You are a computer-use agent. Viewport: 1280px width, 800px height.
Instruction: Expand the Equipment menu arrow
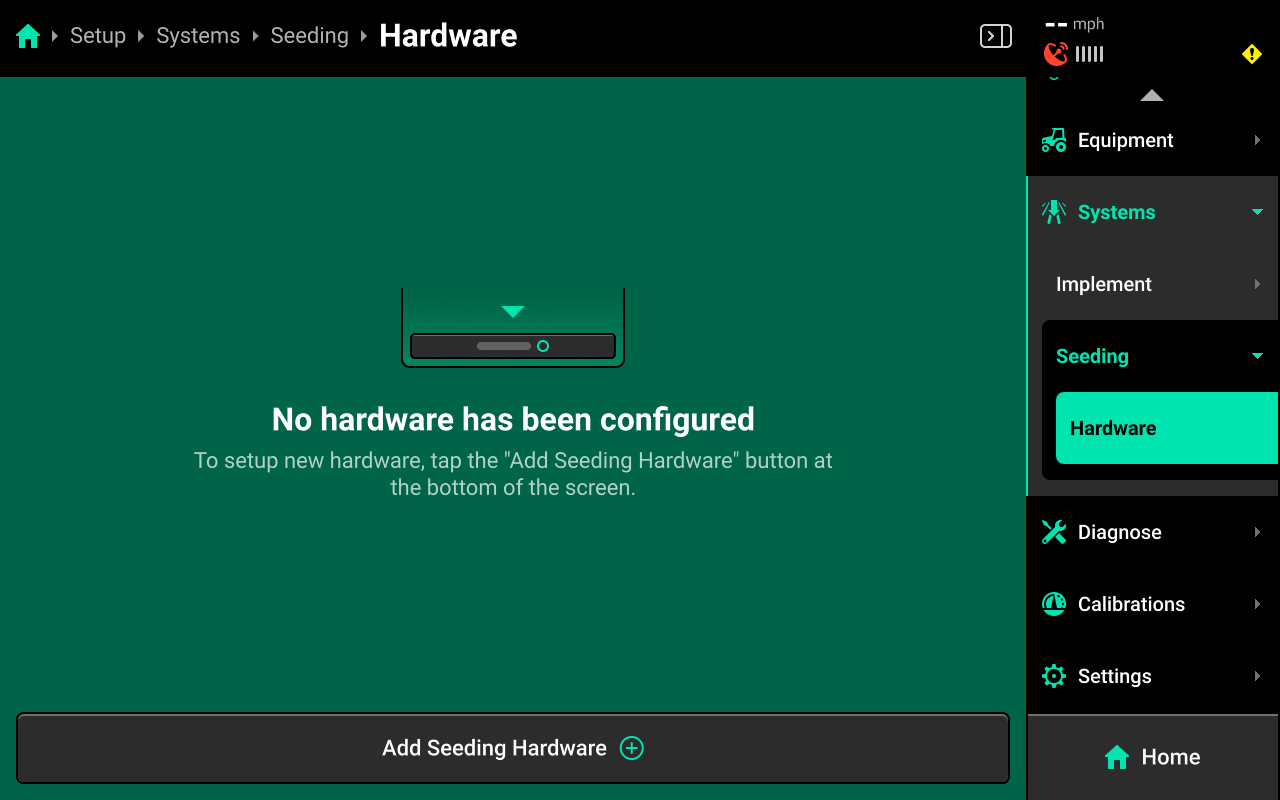coord(1257,140)
